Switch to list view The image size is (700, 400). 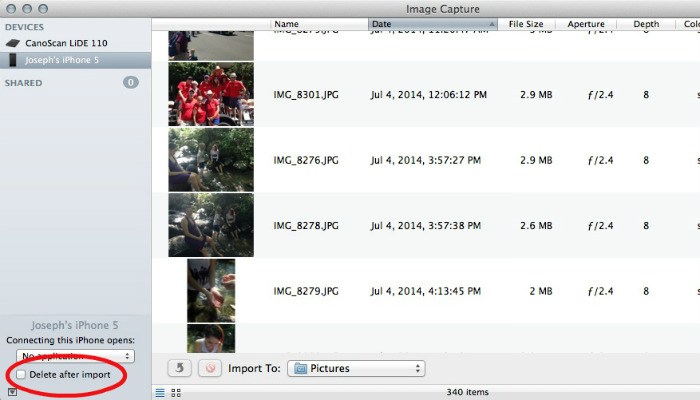pyautogui.click(x=160, y=393)
